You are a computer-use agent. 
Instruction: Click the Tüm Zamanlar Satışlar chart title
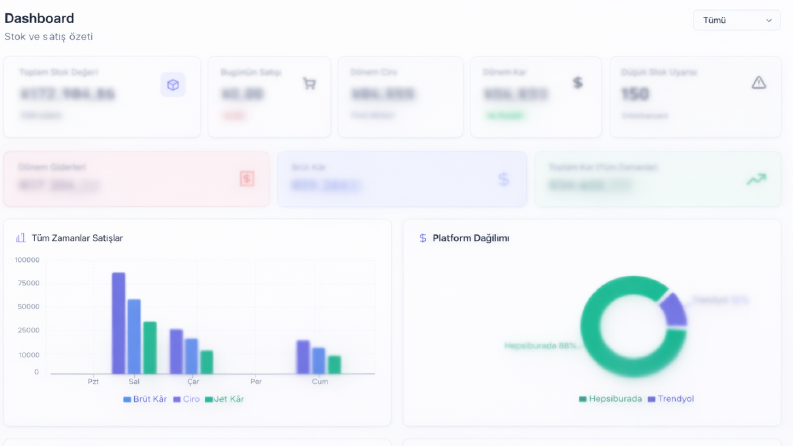(77, 238)
